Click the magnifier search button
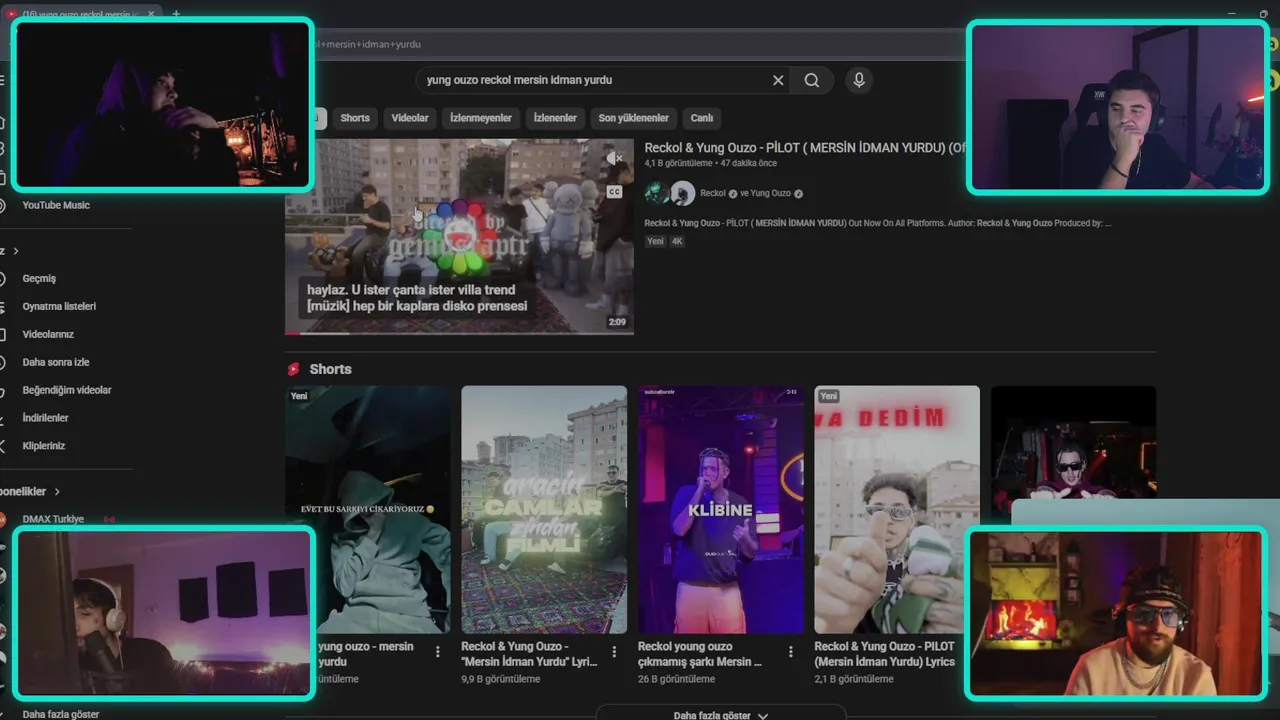The width and height of the screenshot is (1280, 720). [812, 80]
